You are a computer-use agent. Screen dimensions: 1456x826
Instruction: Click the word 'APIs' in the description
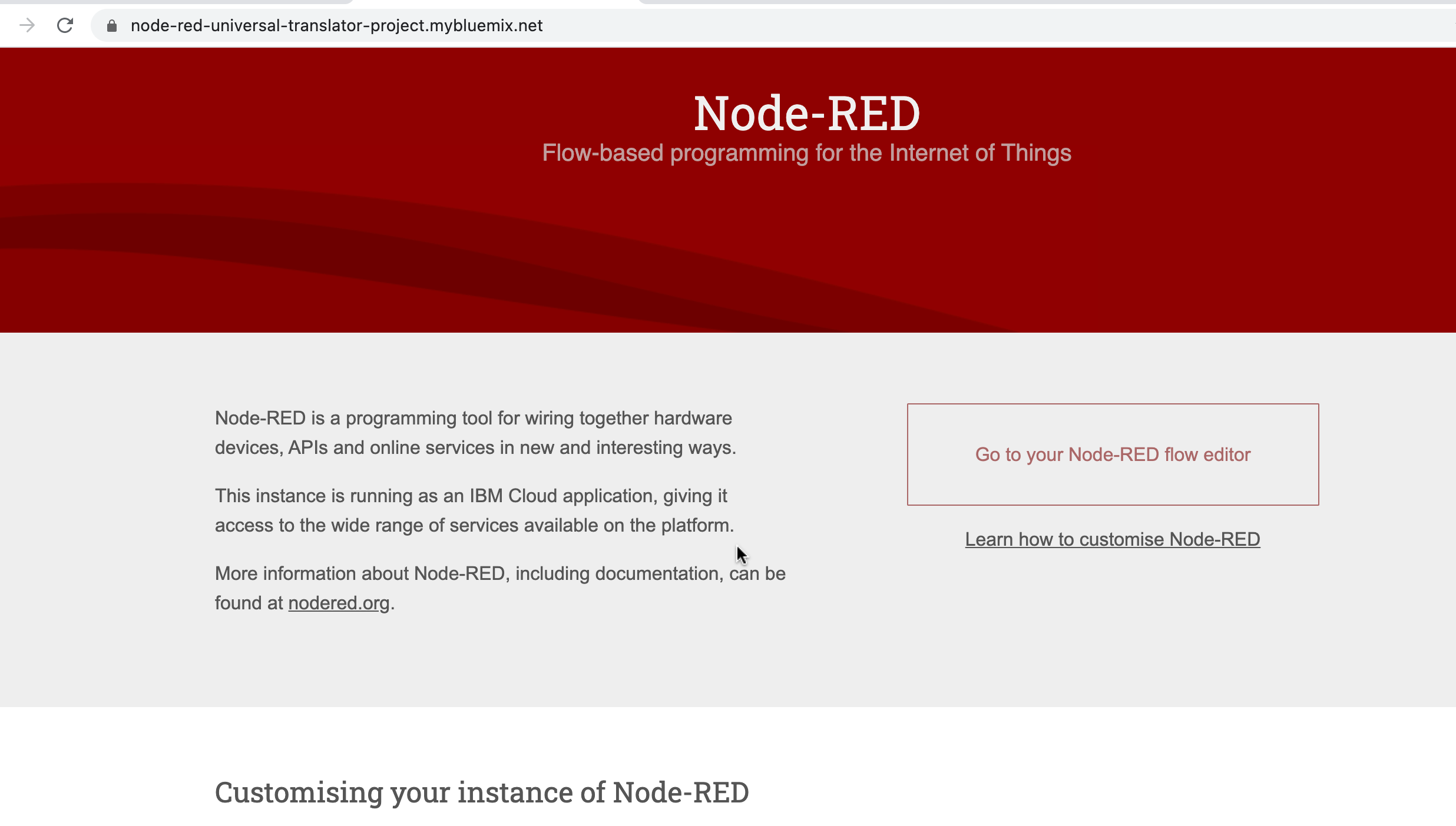[x=307, y=447]
